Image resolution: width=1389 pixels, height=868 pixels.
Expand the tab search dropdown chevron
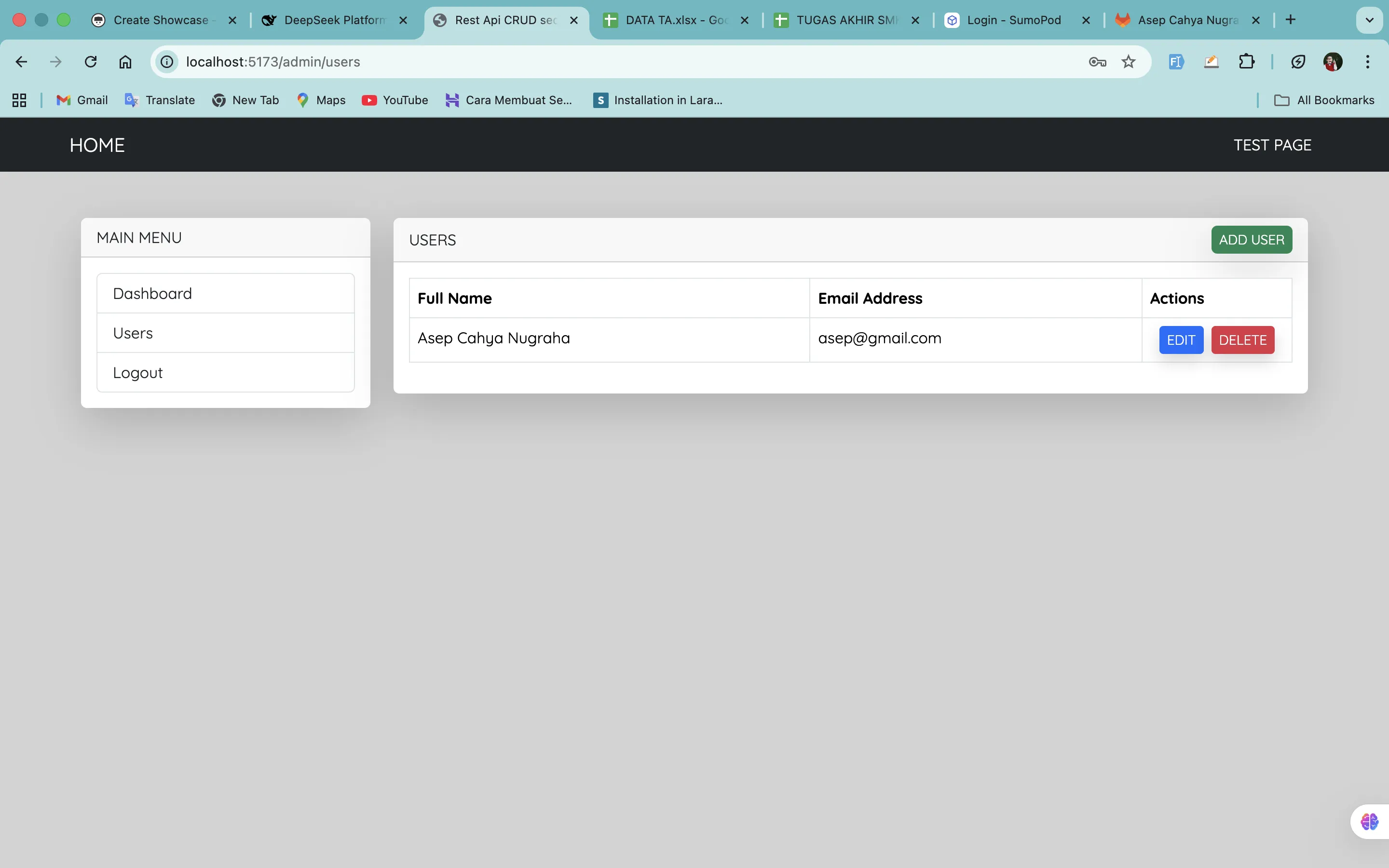tap(1370, 20)
